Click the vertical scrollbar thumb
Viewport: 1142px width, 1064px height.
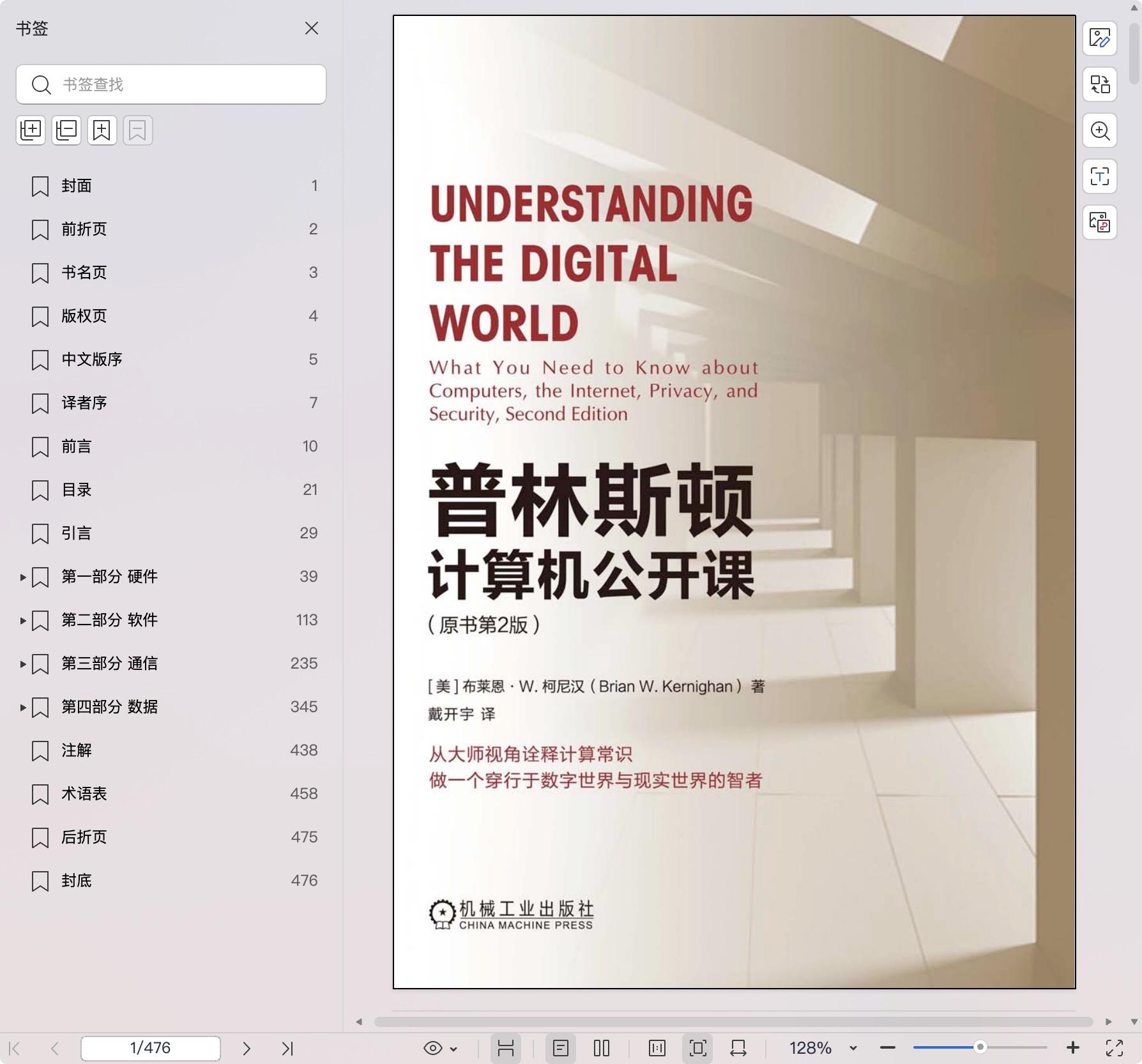(1134, 54)
